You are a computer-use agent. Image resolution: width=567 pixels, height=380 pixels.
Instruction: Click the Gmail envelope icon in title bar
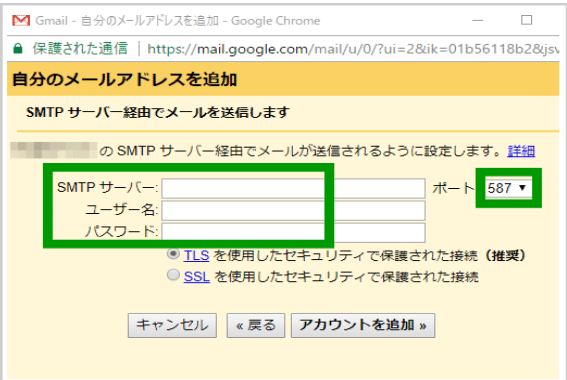click(21, 20)
